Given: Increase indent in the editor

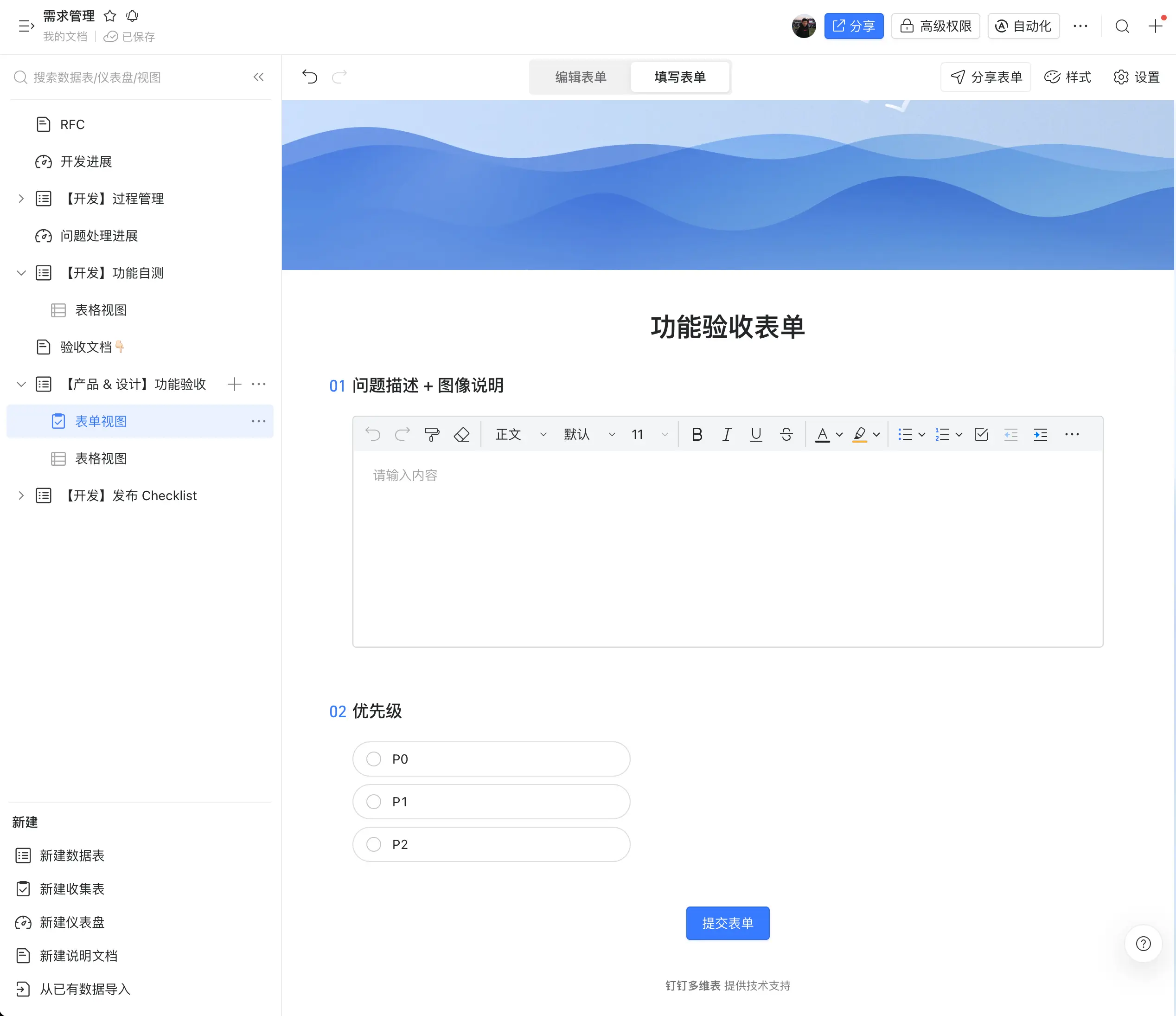Looking at the screenshot, I should [x=1040, y=434].
